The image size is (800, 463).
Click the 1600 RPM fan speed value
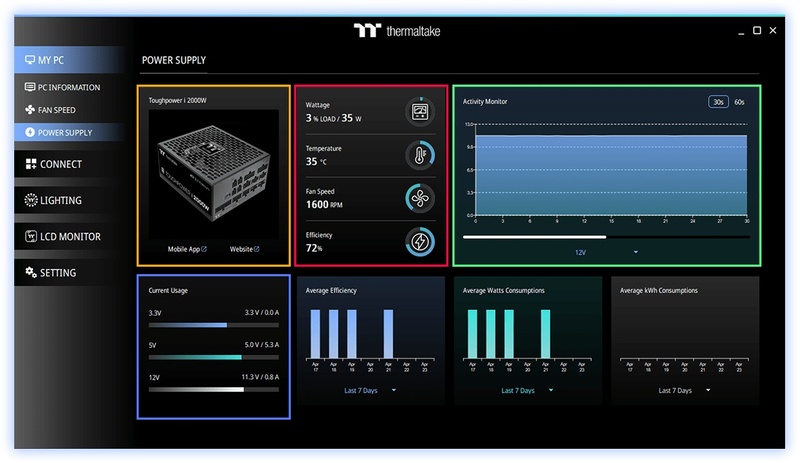(324, 204)
